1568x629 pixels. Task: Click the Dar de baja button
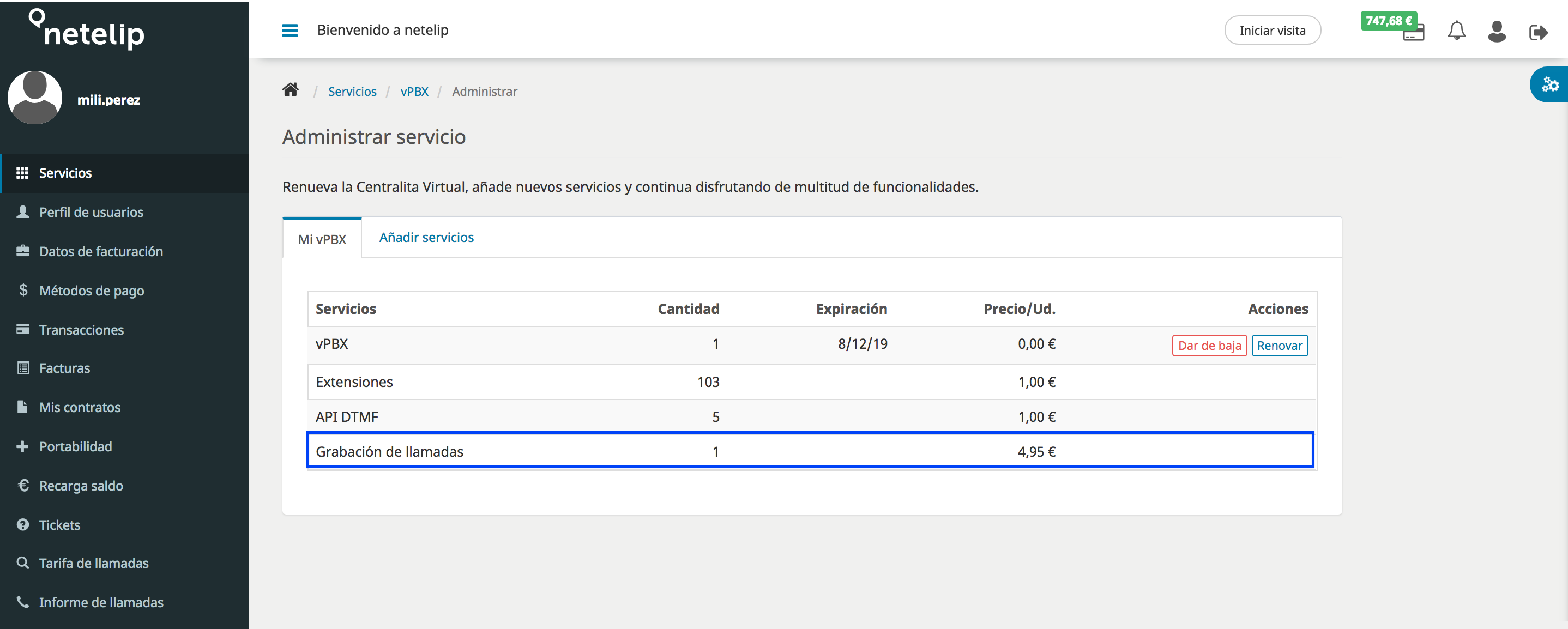click(1209, 346)
